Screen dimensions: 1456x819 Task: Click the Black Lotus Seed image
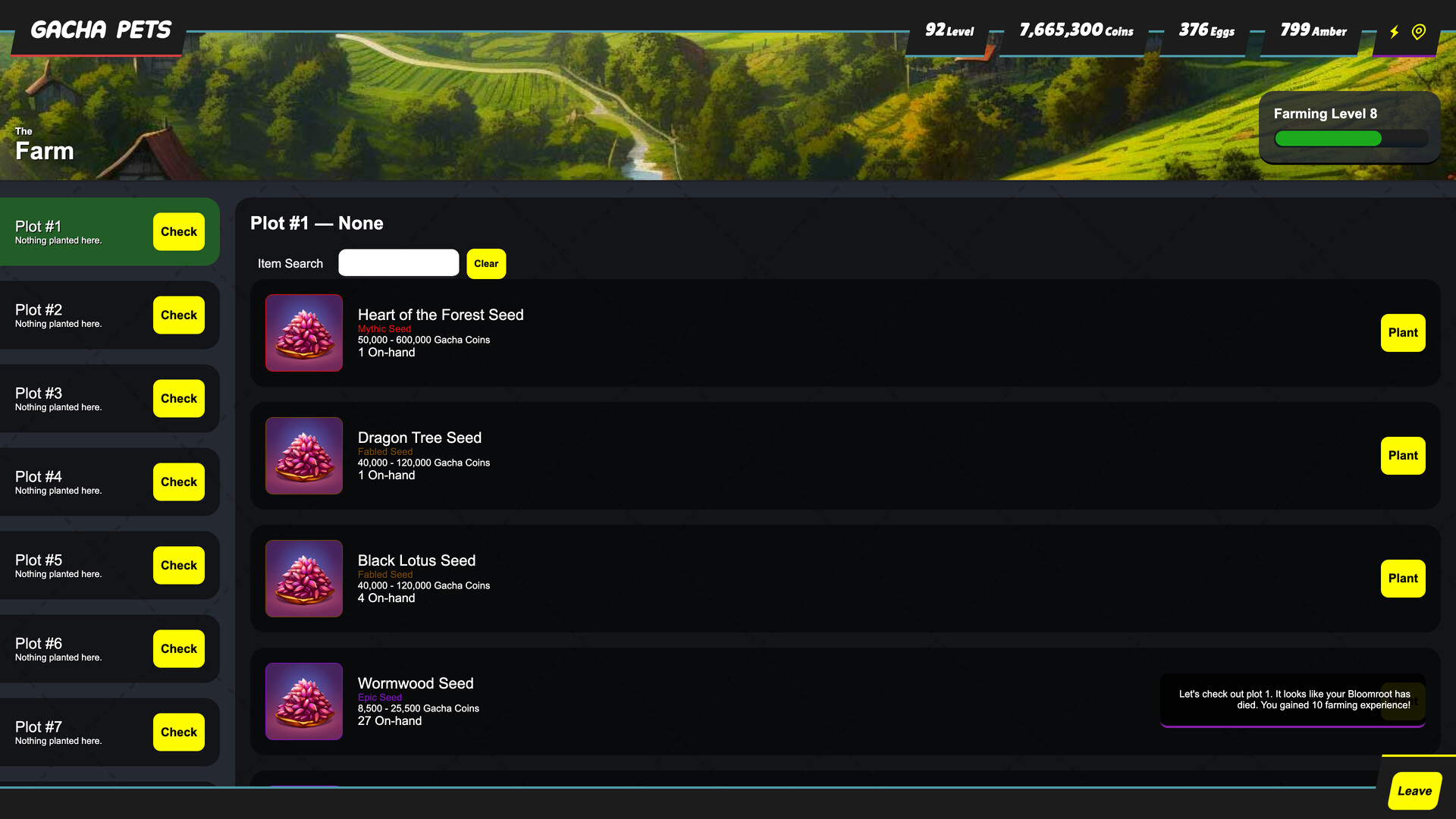tap(304, 579)
